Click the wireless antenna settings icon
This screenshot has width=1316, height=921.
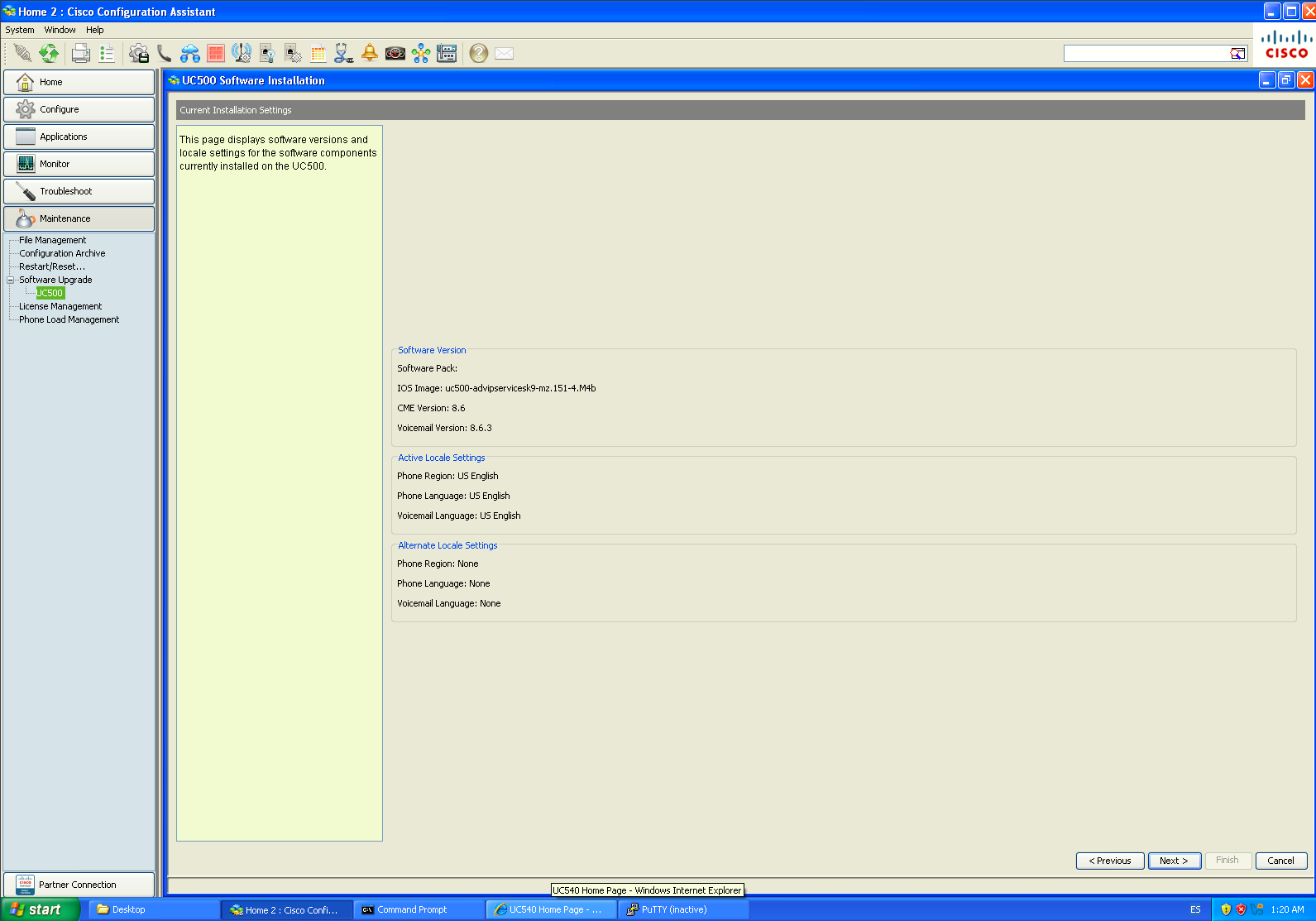click(x=242, y=54)
